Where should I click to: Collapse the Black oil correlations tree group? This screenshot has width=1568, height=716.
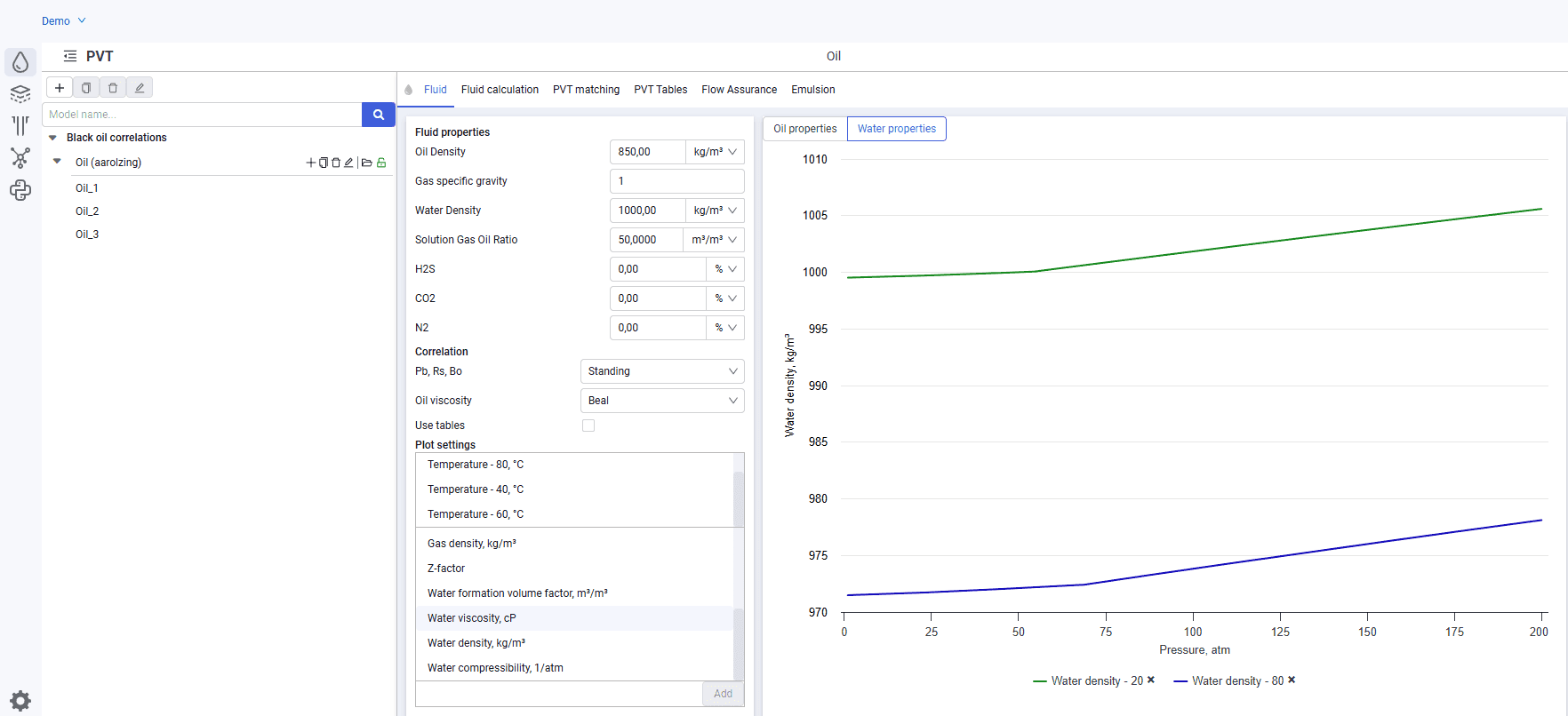point(53,138)
